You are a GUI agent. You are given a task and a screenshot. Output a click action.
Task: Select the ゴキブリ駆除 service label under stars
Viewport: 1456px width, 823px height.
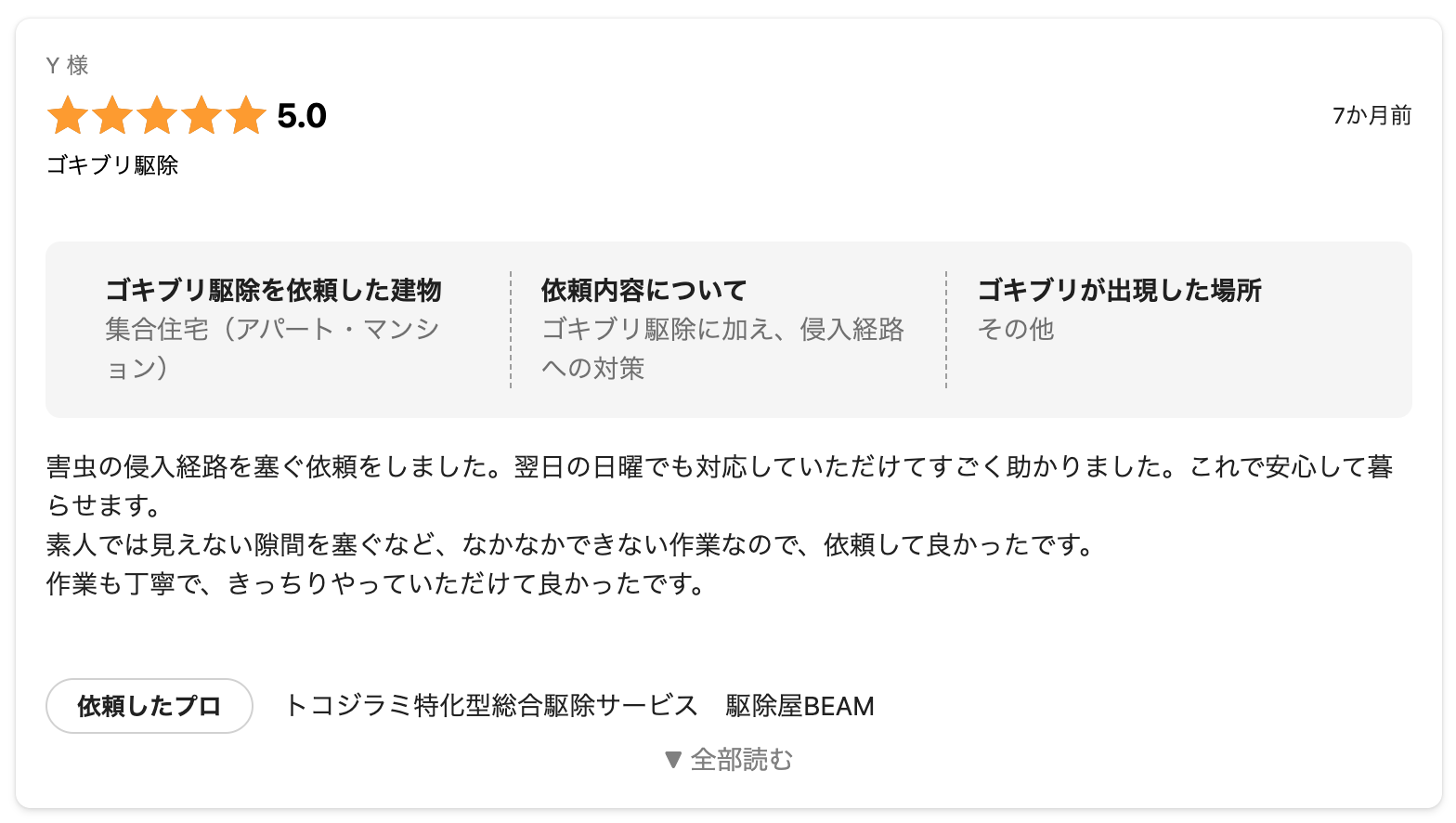pos(112,165)
